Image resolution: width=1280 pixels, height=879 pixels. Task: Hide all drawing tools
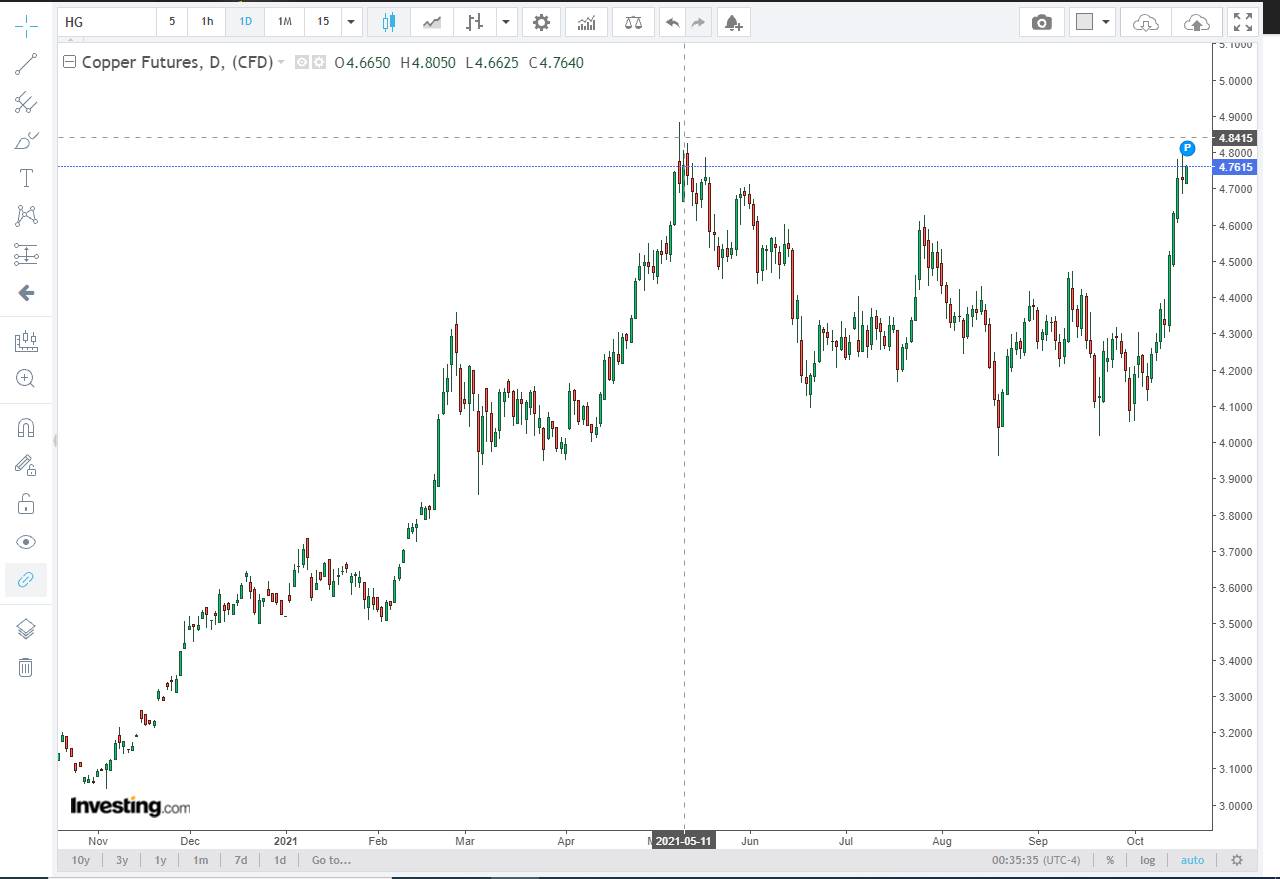point(25,541)
